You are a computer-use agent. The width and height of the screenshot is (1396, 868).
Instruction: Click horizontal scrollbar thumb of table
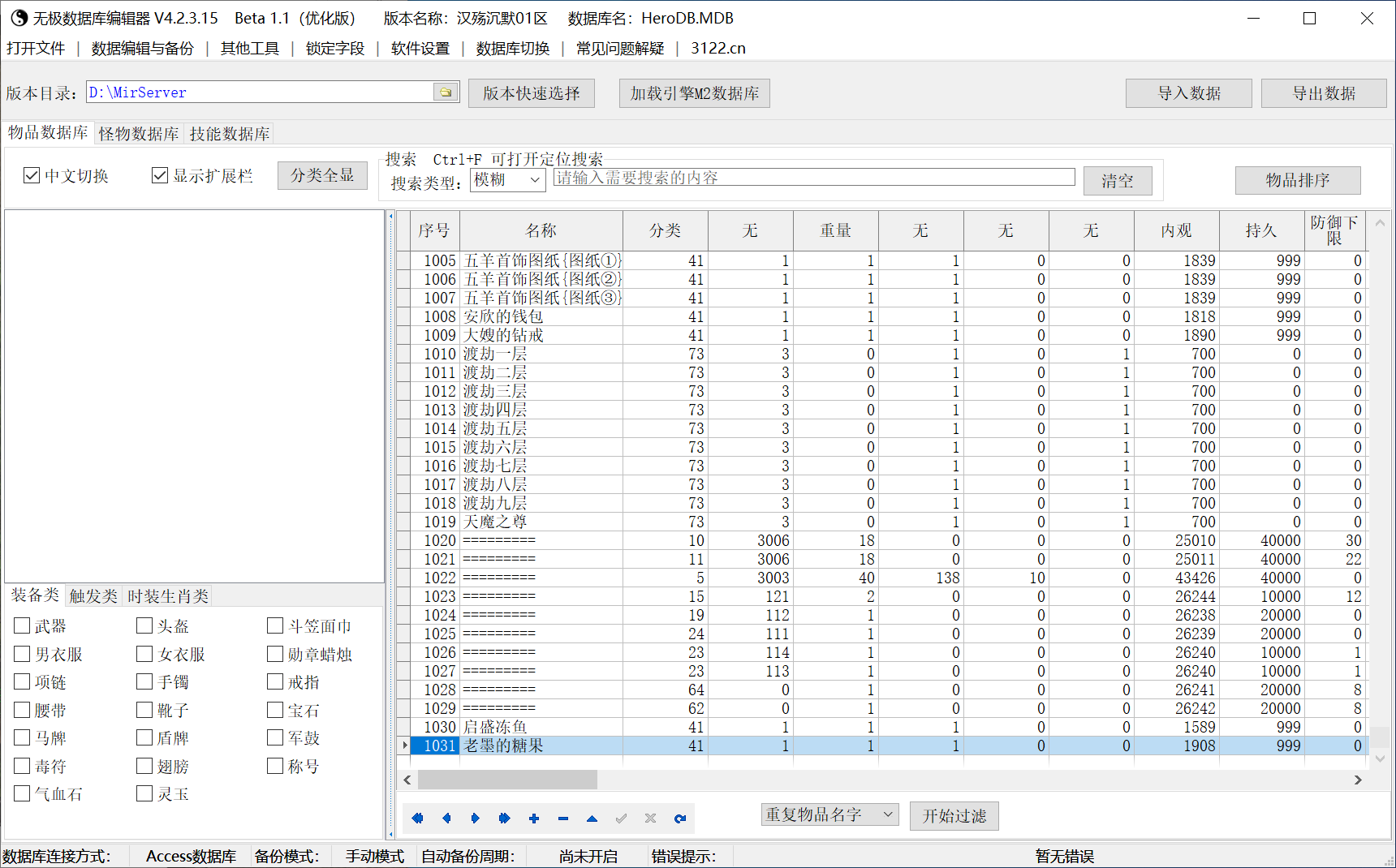click(x=507, y=780)
